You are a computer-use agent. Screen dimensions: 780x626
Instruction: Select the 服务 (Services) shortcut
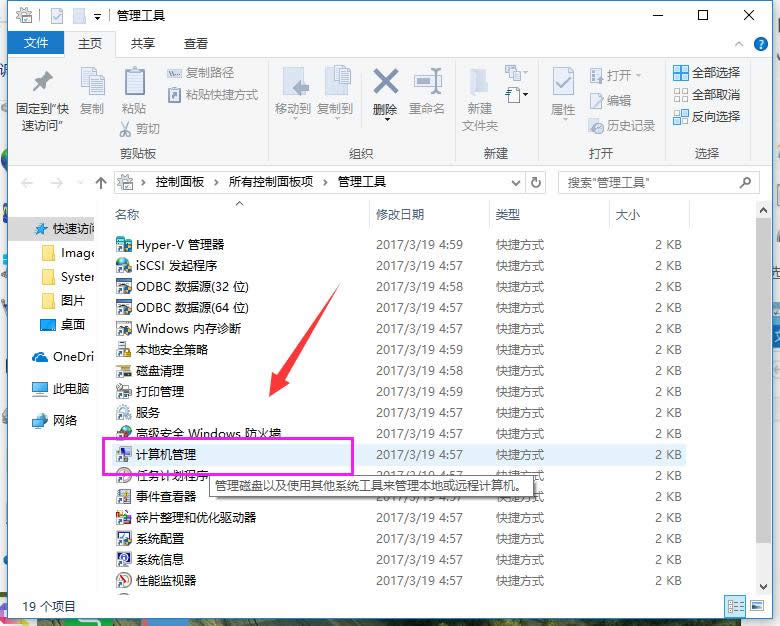147,412
